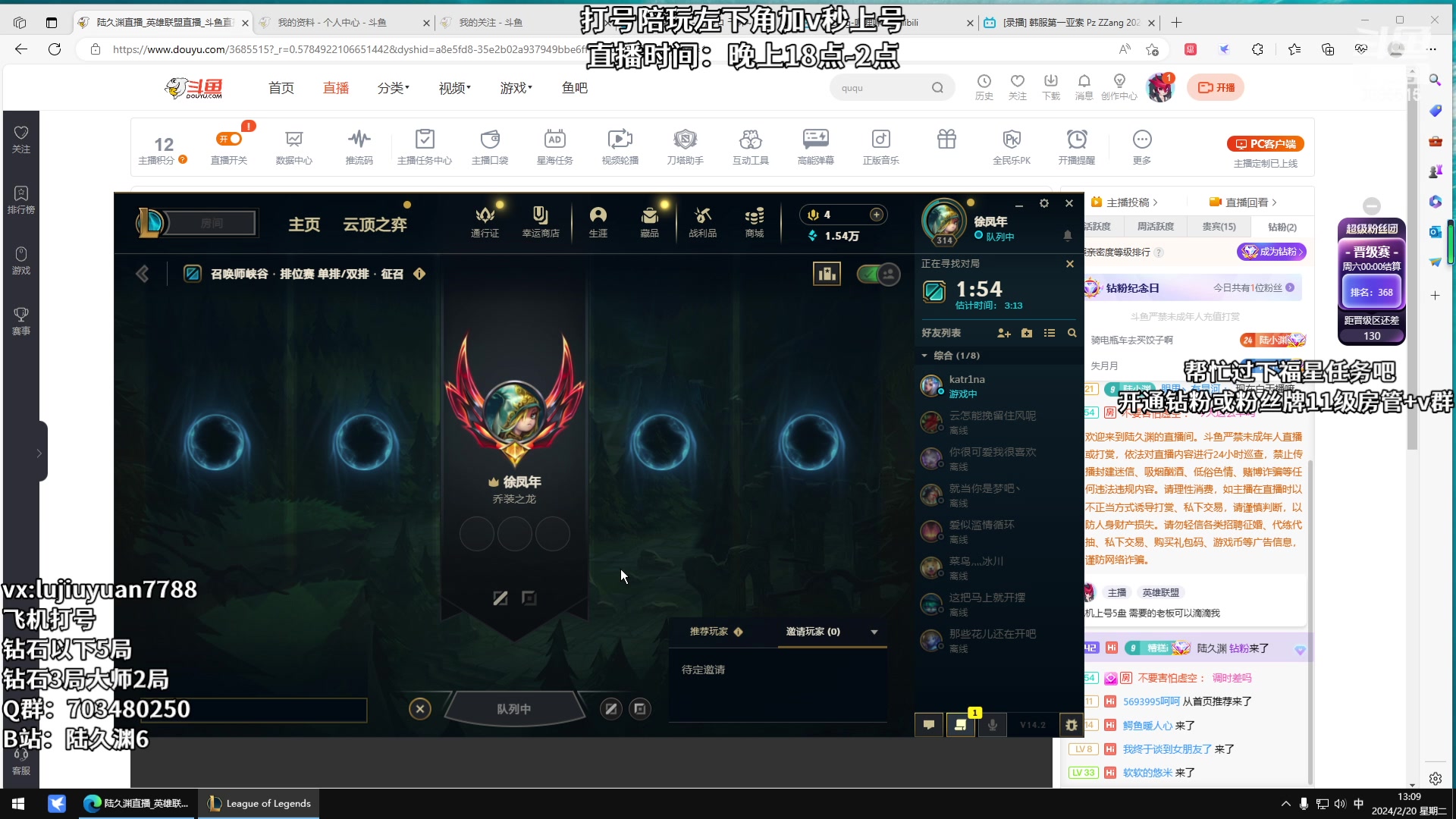Expand the 视频 navigation dropdown

pos(455,88)
